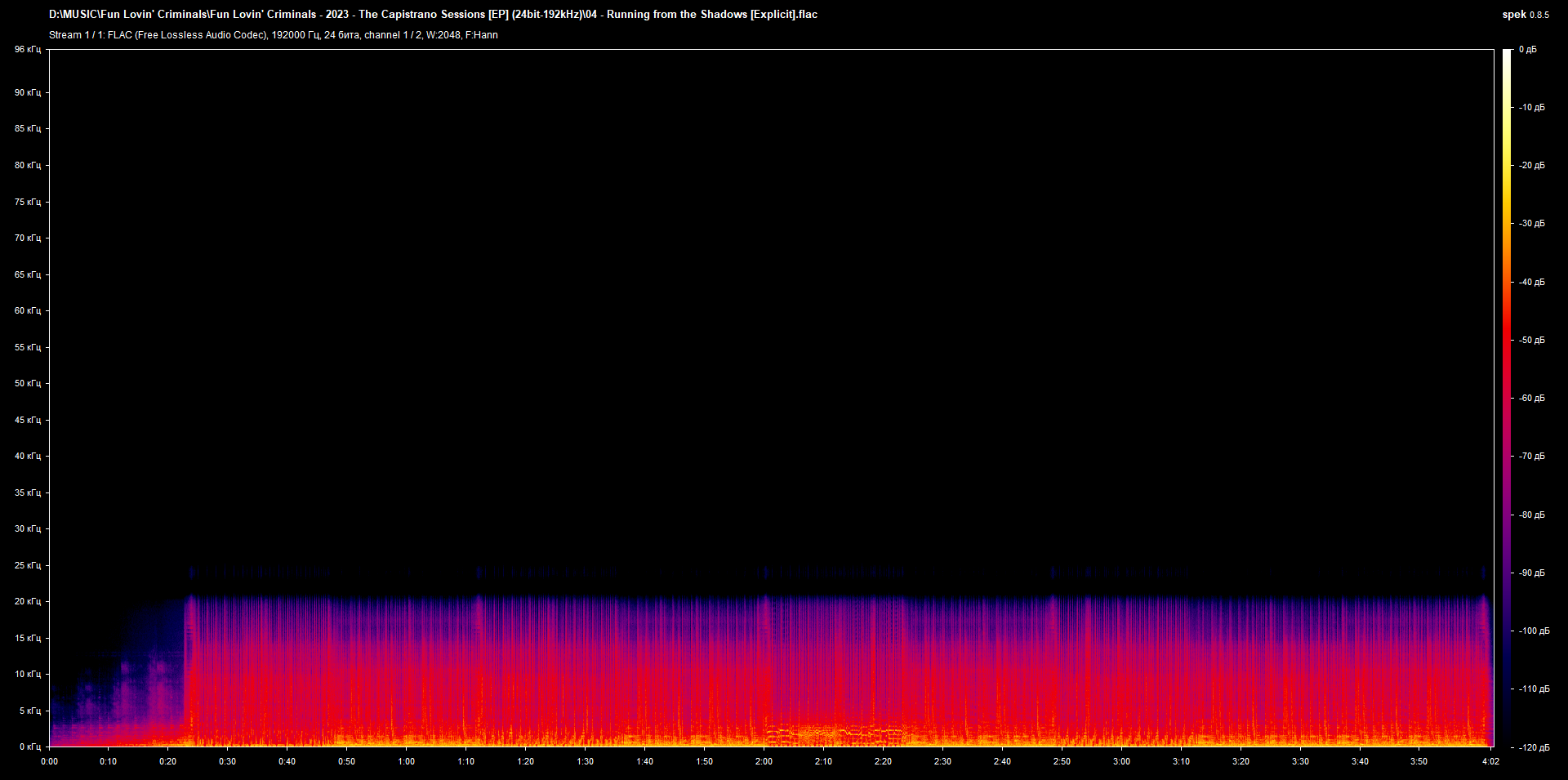
Task: Click the 20 кГц frequency axis label
Action: click(27, 602)
